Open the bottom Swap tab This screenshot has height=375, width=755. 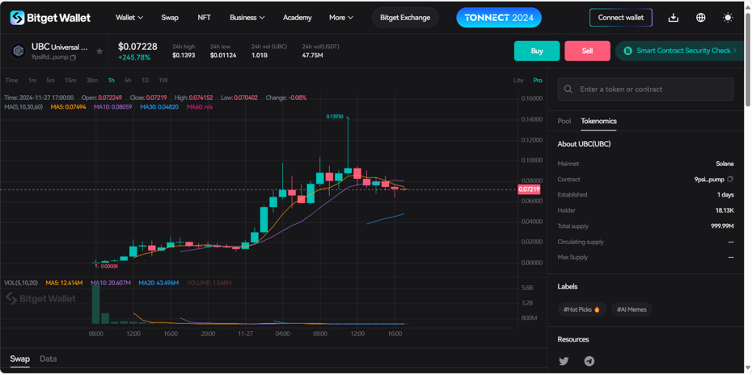point(20,359)
